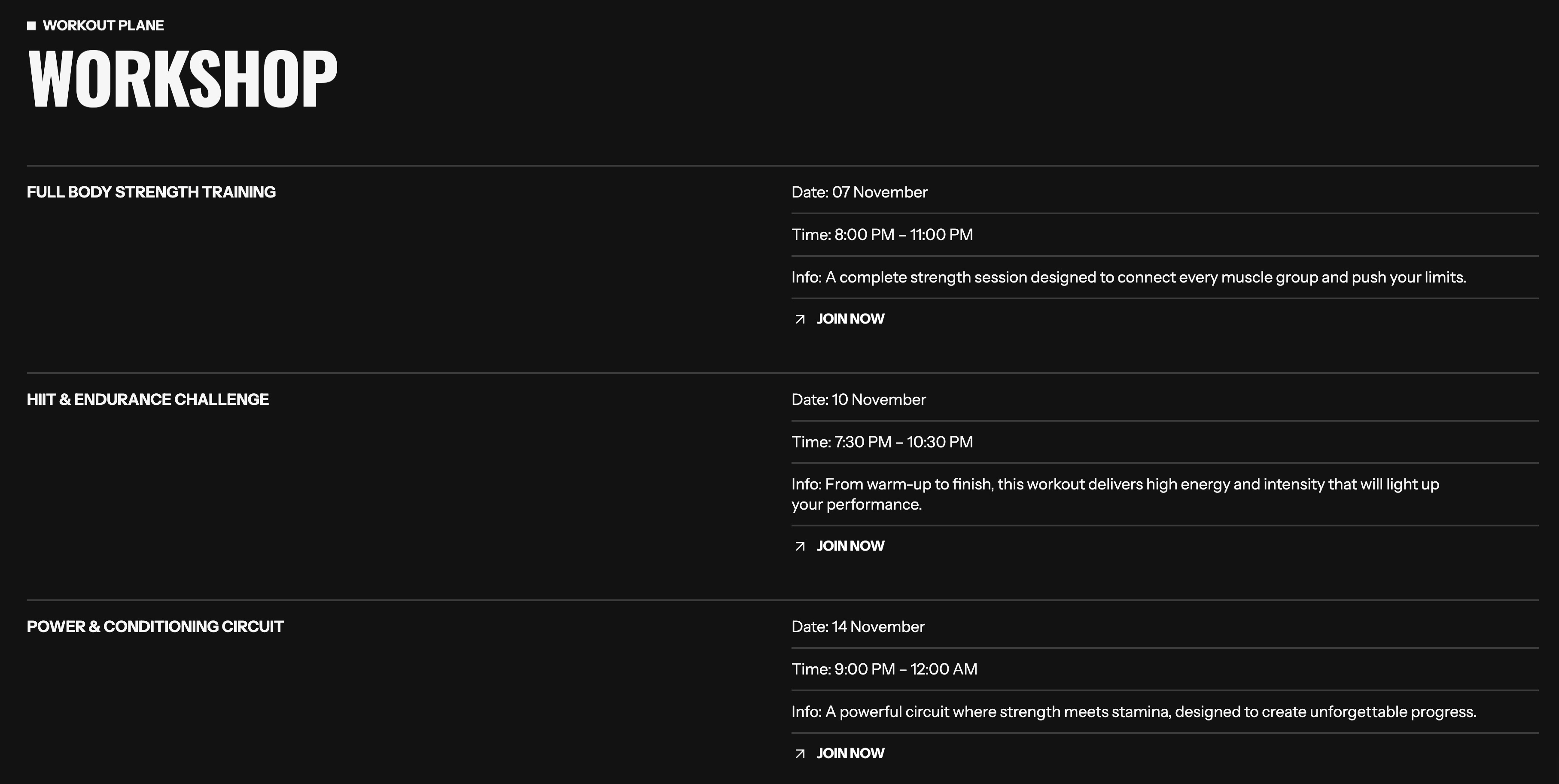Click the Workout Plane label
1559x784 pixels.
(x=104, y=25)
